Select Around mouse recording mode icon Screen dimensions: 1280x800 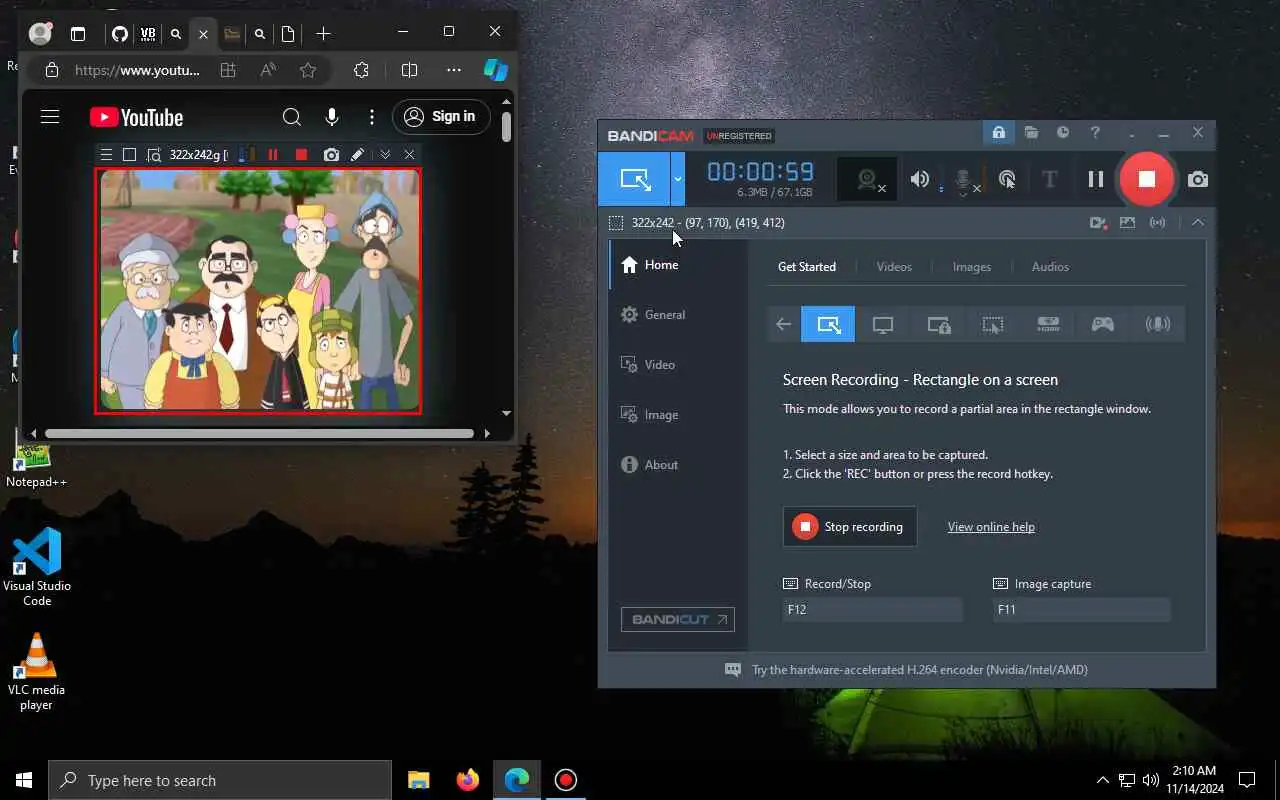(993, 324)
